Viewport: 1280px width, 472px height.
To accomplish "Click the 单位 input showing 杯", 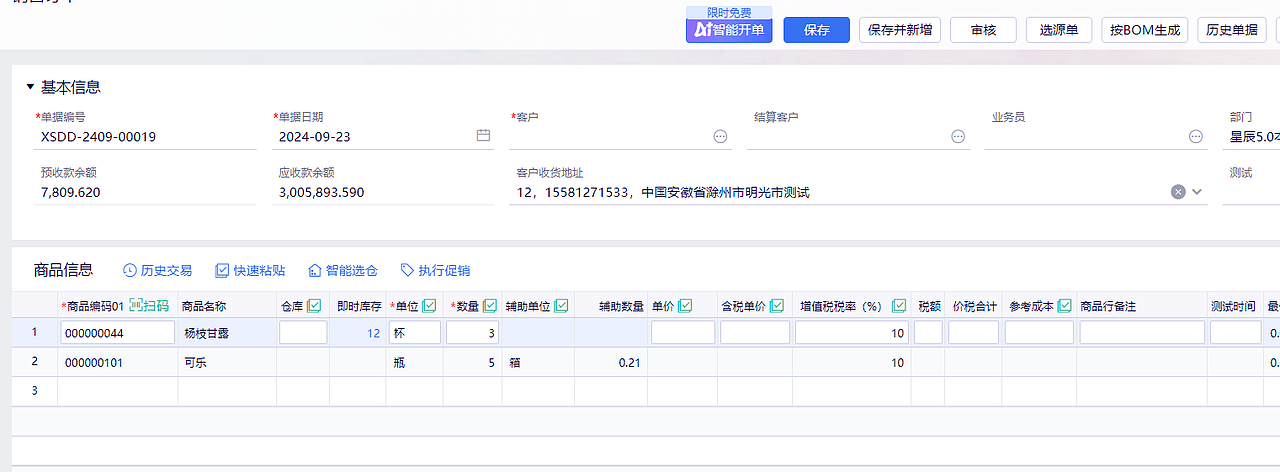I will (415, 333).
